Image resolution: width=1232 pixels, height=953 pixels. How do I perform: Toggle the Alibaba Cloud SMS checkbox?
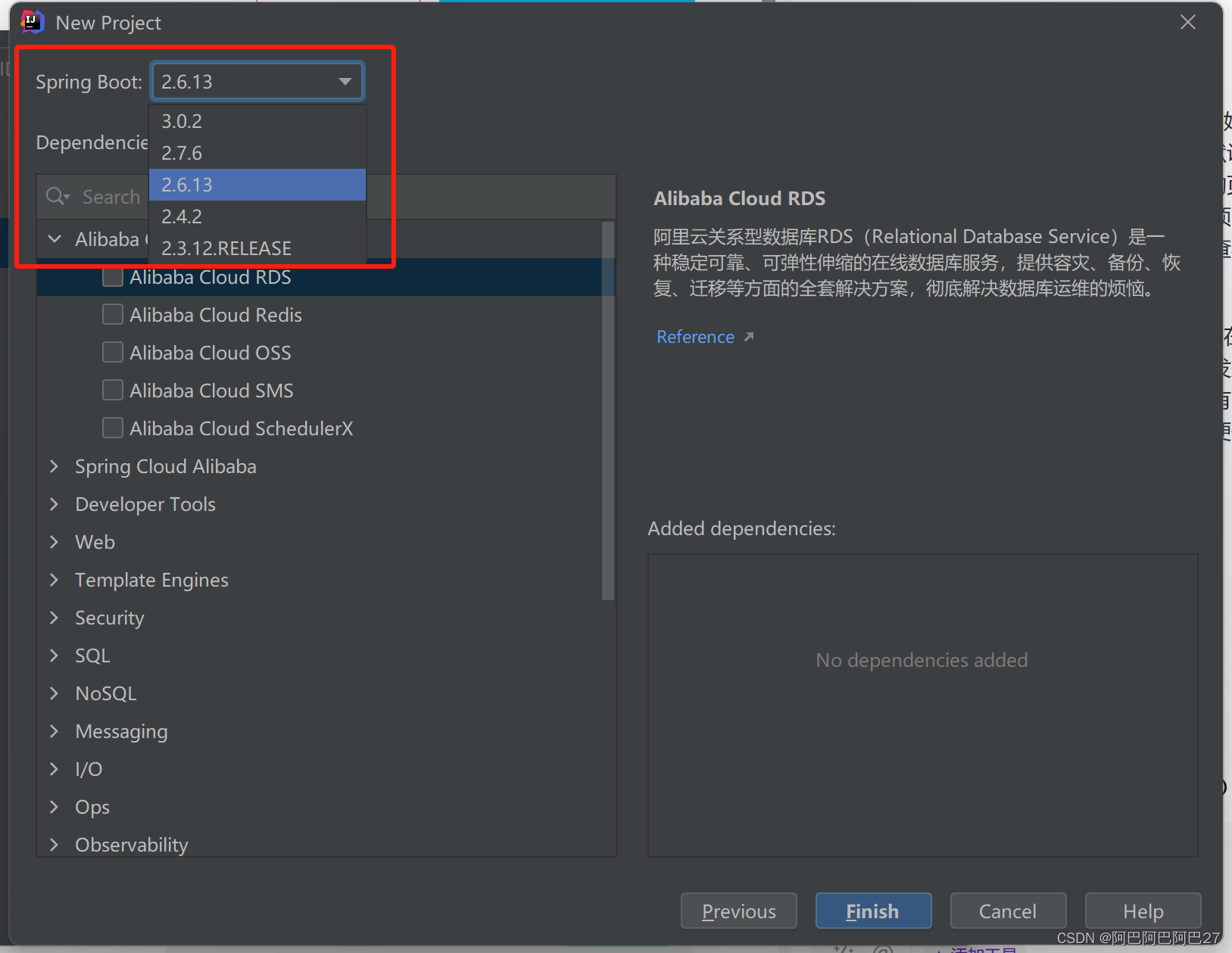pos(113,390)
